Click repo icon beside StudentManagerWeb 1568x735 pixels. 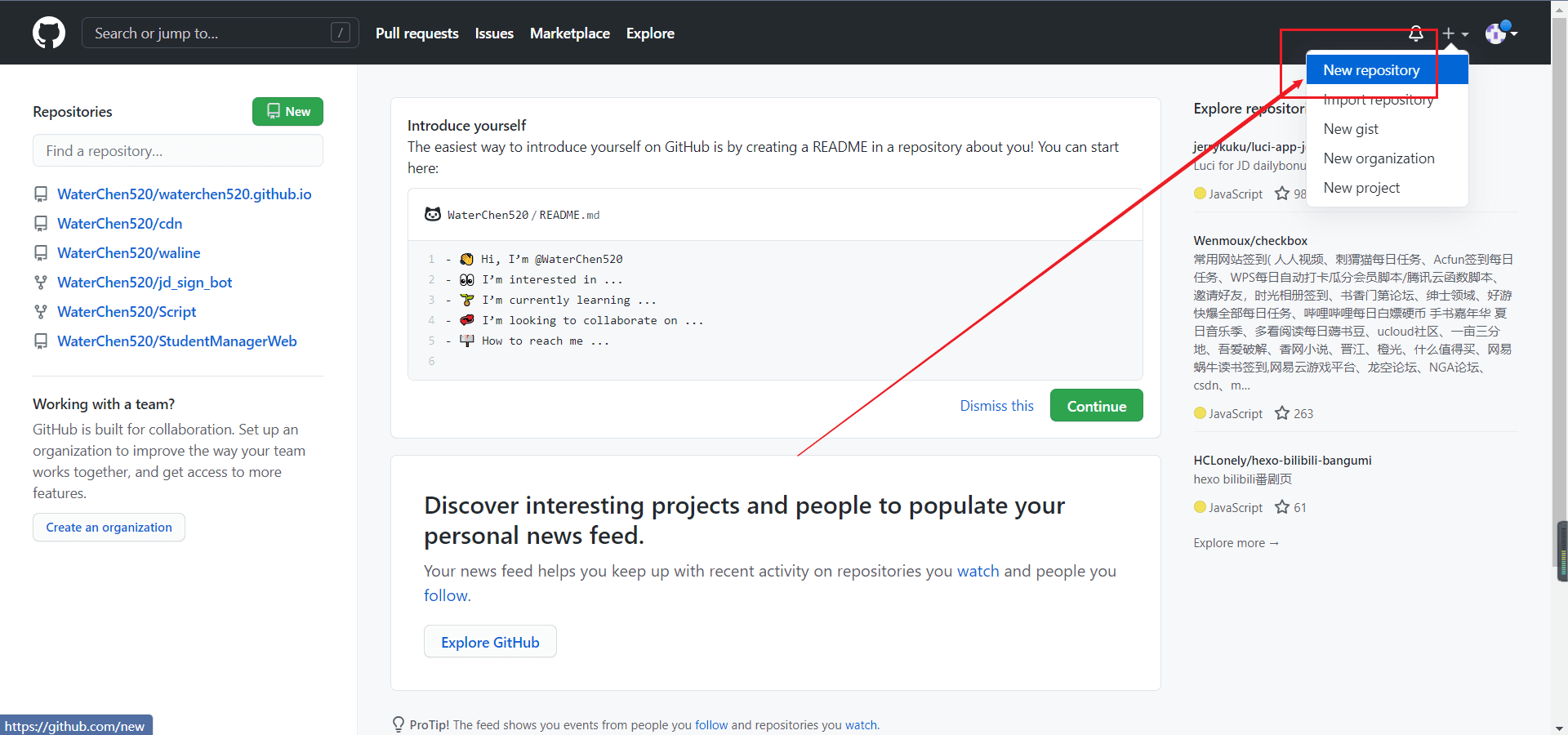(x=41, y=341)
